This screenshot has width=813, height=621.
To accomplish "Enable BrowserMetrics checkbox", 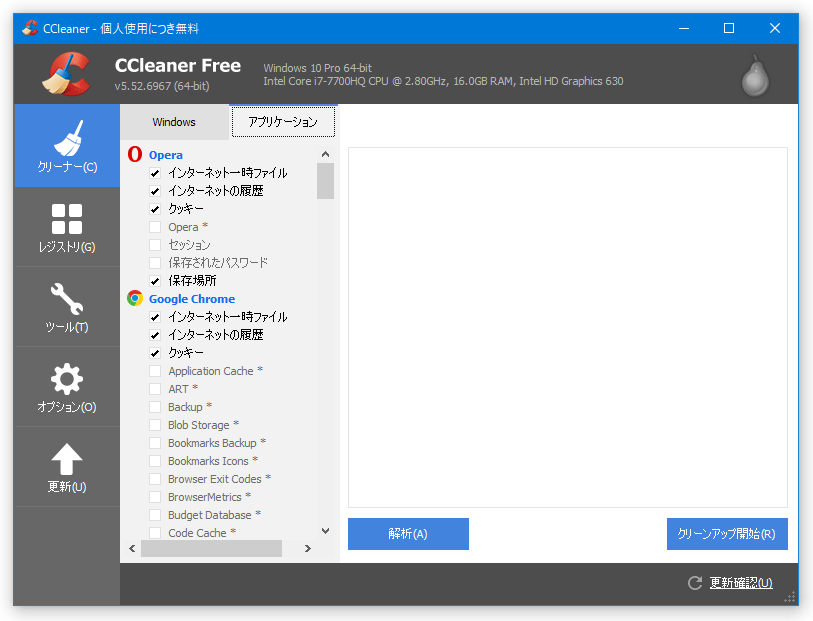I will tap(155, 497).
